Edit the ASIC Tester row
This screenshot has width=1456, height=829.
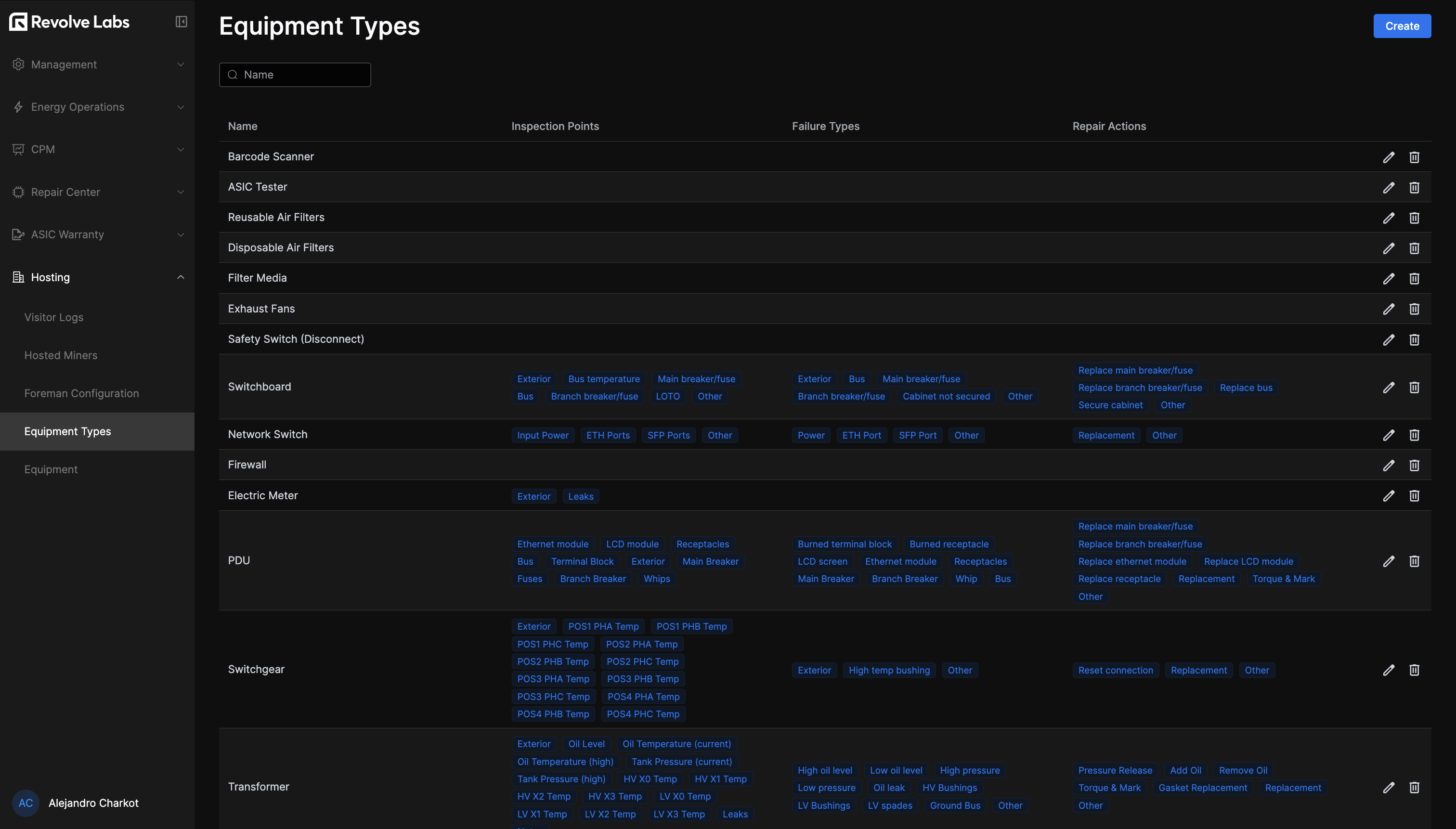[1389, 187]
